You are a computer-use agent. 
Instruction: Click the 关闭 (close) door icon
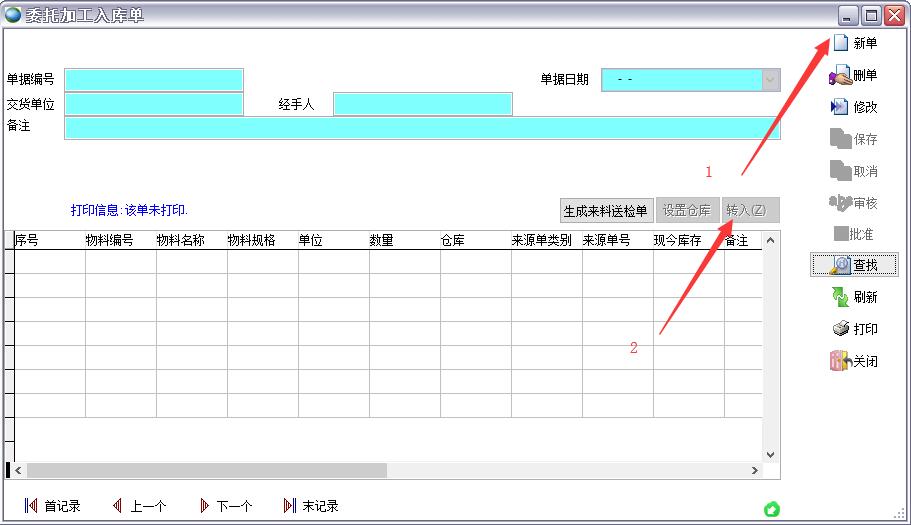pyautogui.click(x=840, y=361)
